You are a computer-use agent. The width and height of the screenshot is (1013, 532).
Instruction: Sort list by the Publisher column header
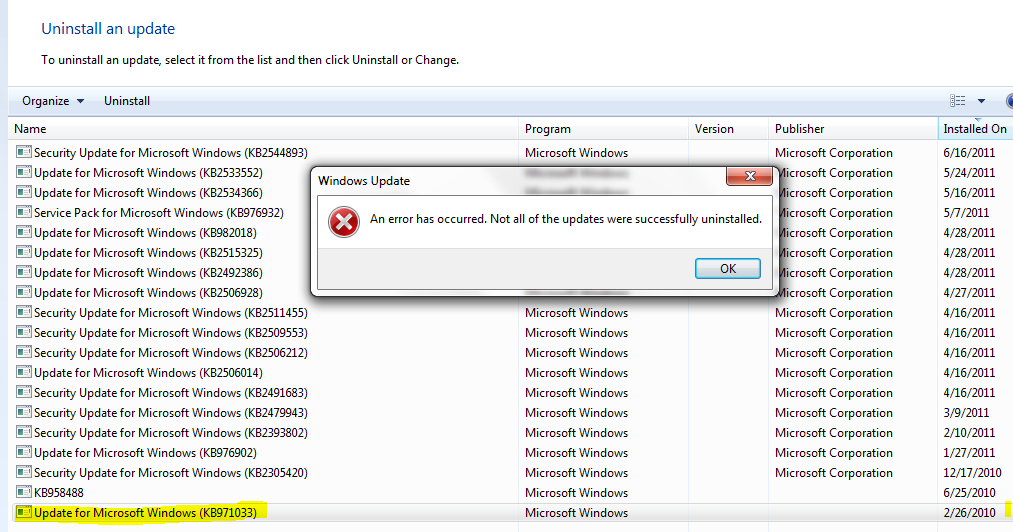[853, 129]
